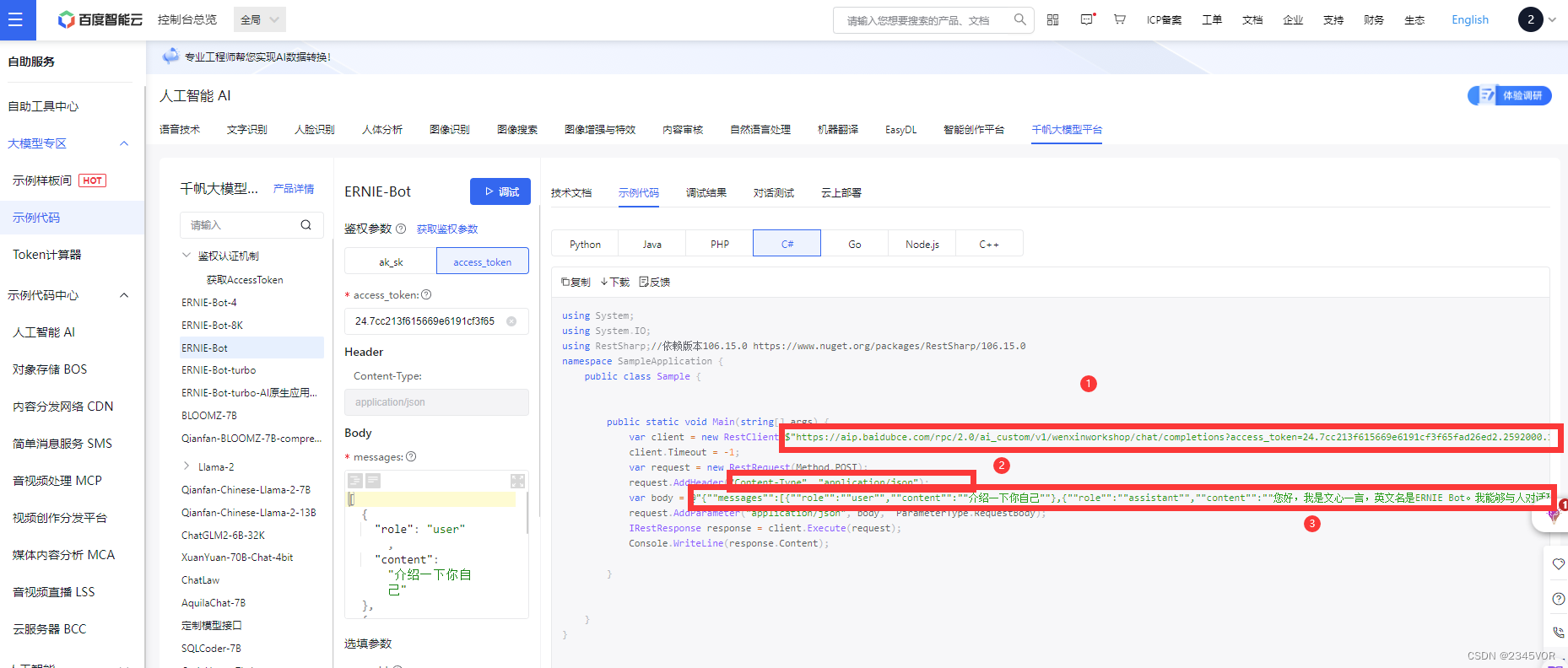Click help icon beside 鉴权参数

click(x=401, y=229)
